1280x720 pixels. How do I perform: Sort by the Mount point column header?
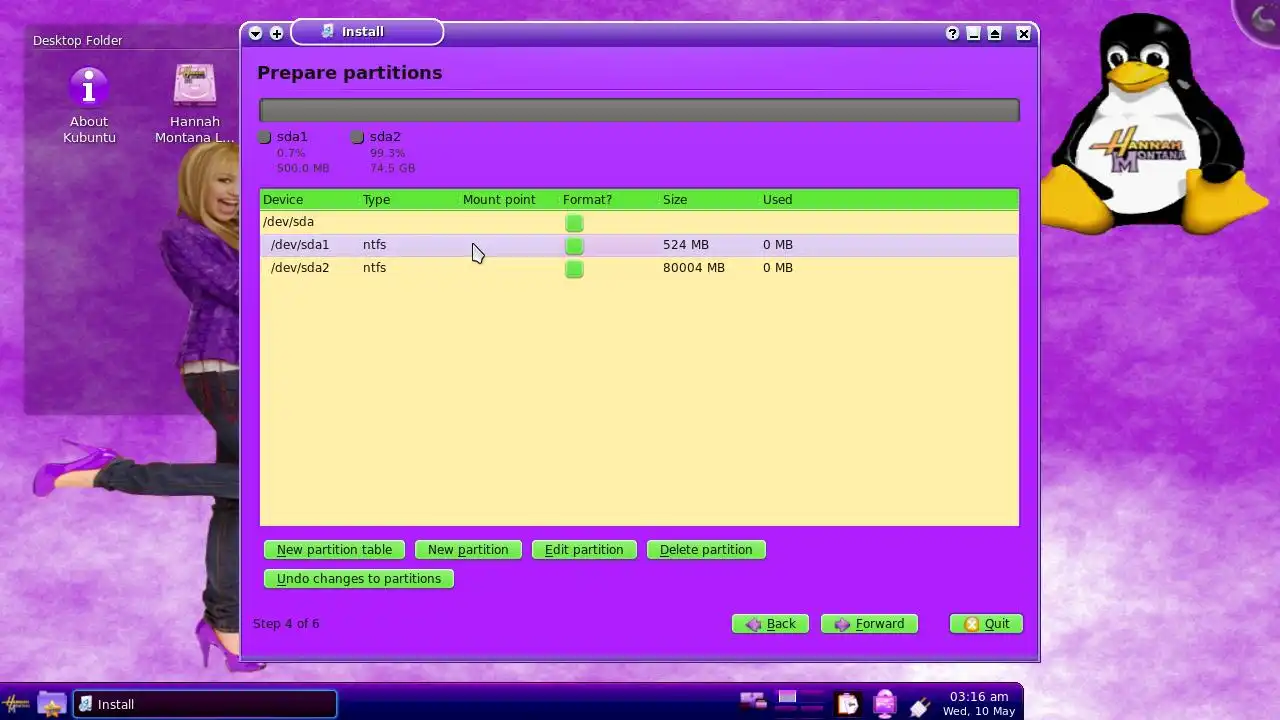coord(509,200)
